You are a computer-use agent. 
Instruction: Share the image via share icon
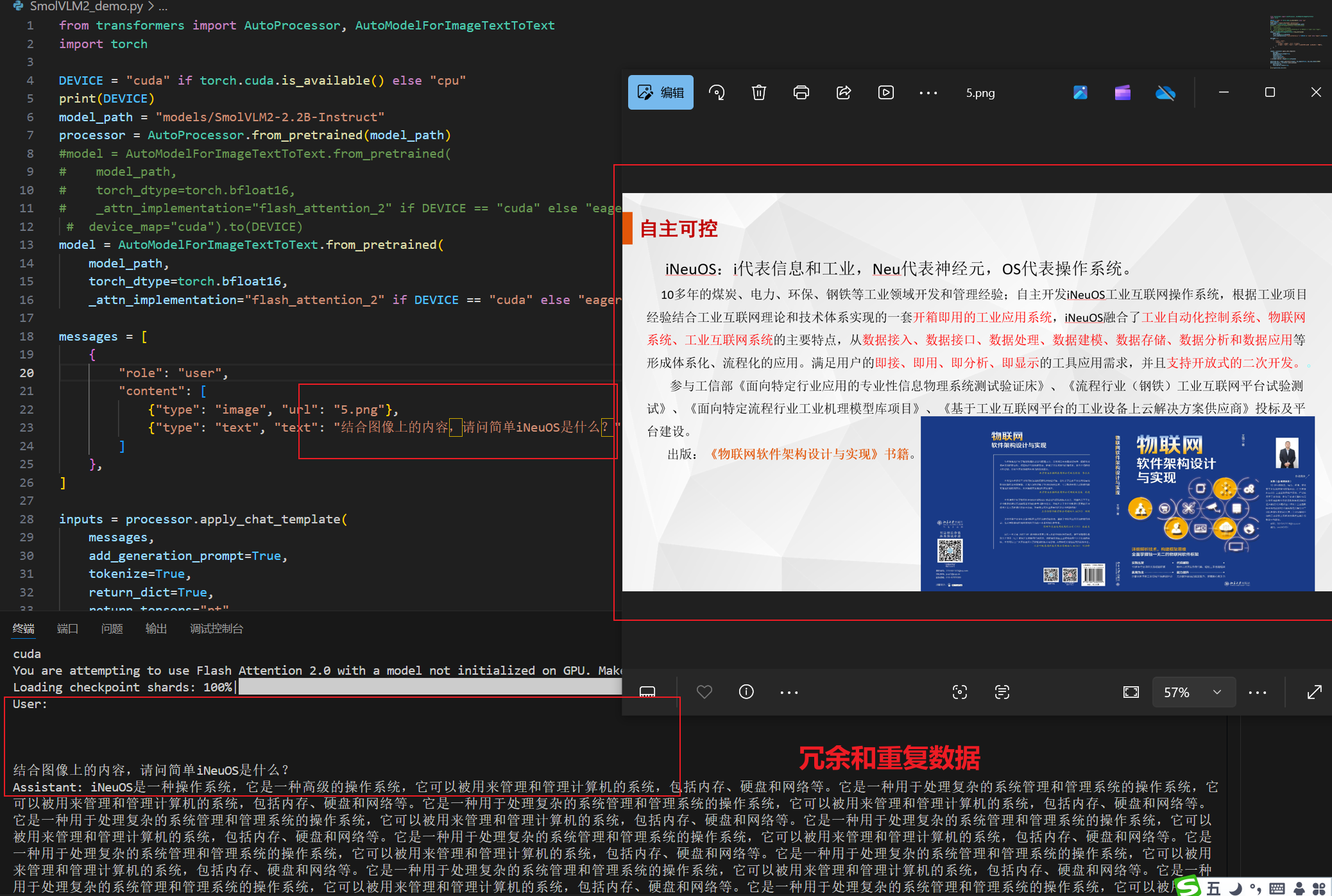tap(843, 92)
